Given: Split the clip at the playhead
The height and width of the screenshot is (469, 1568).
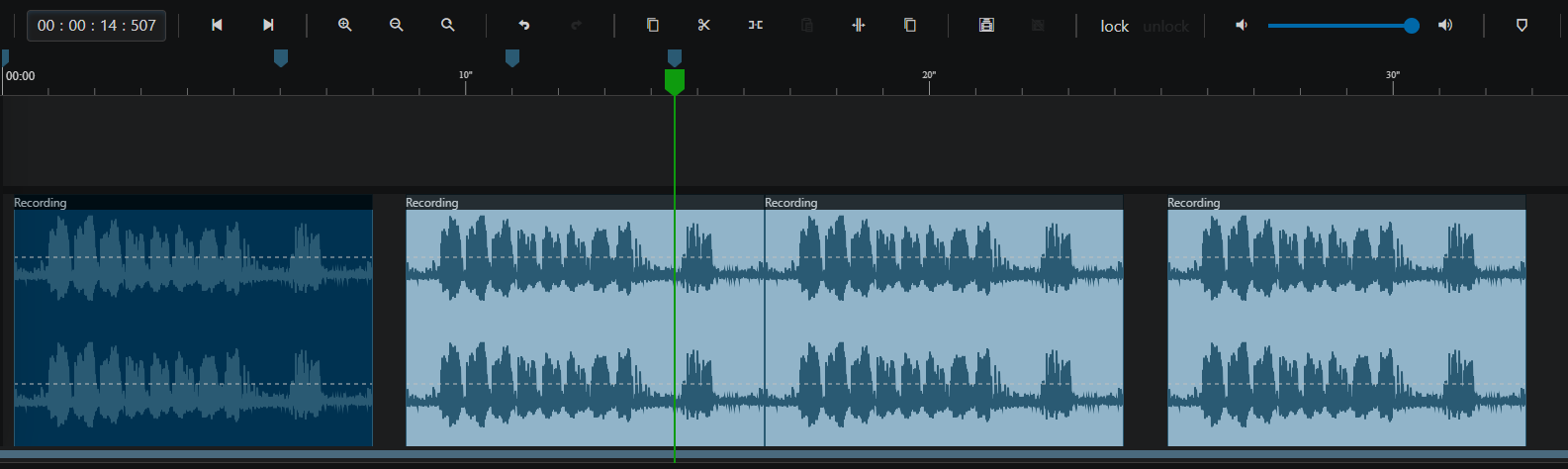Looking at the screenshot, I should coord(859,25).
